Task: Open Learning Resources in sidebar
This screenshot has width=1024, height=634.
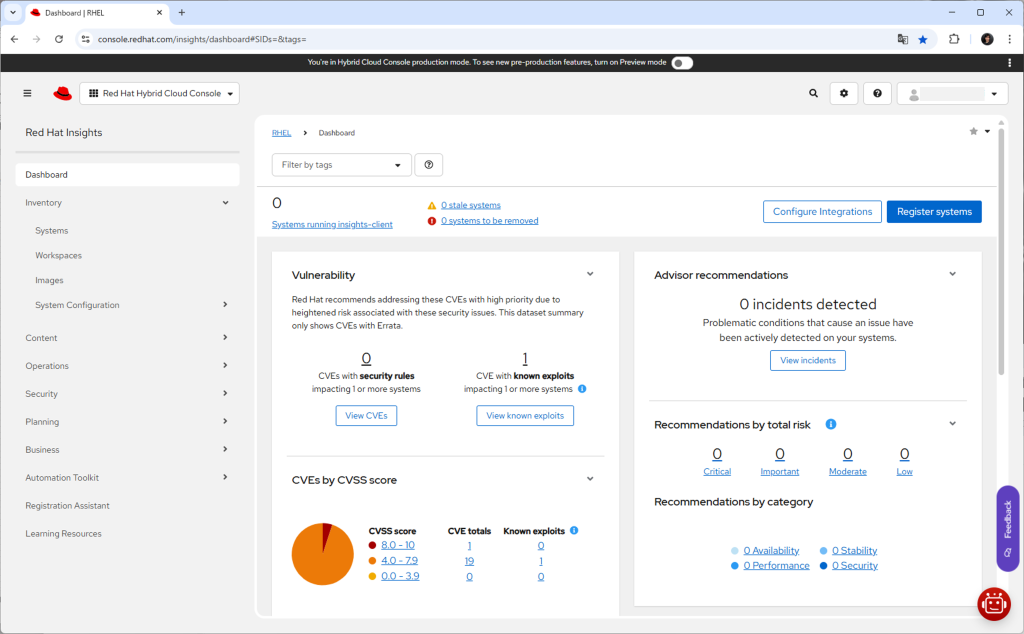Action: pyautogui.click(x=63, y=534)
